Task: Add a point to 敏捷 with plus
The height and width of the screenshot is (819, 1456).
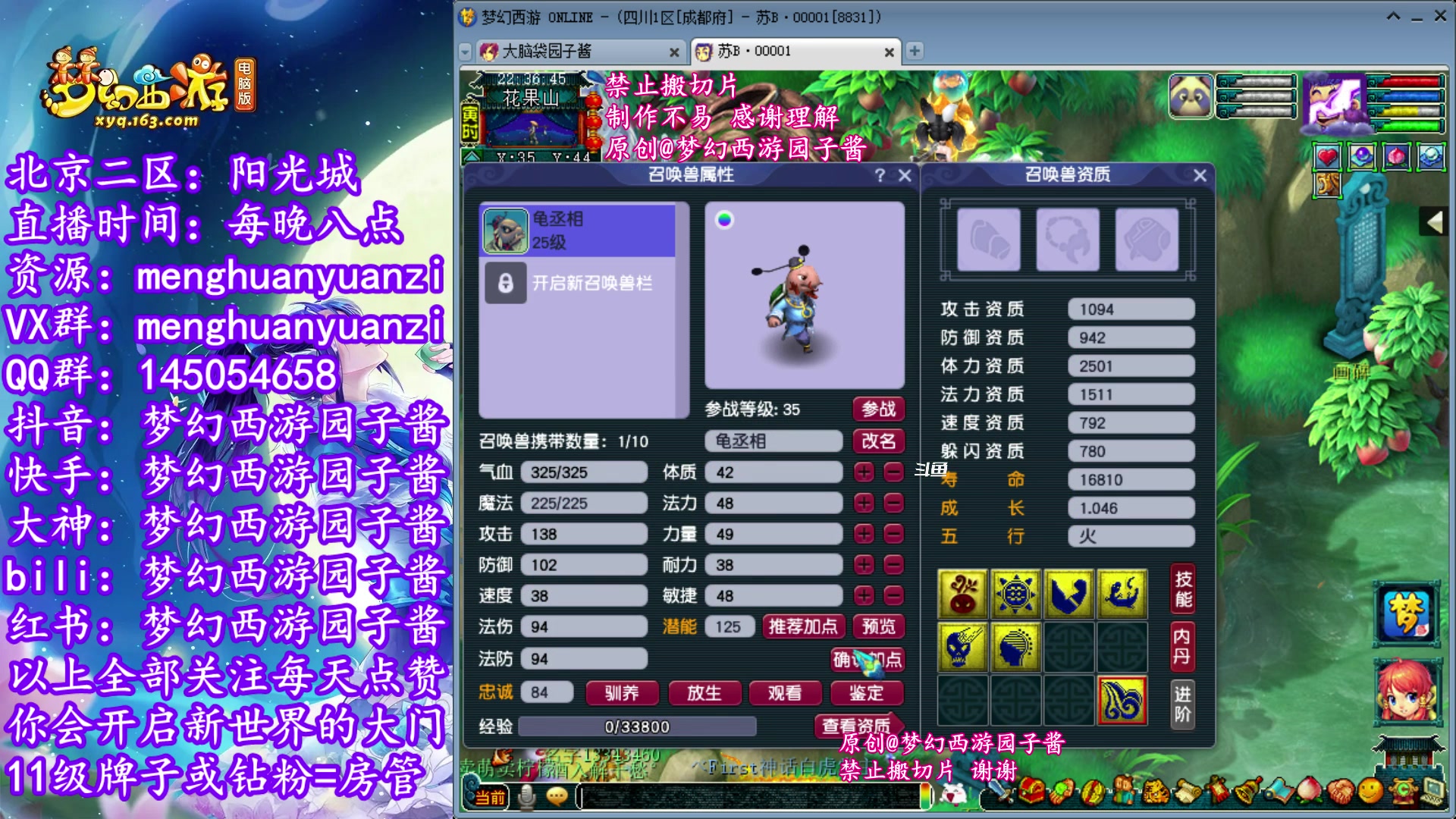Action: point(864,596)
